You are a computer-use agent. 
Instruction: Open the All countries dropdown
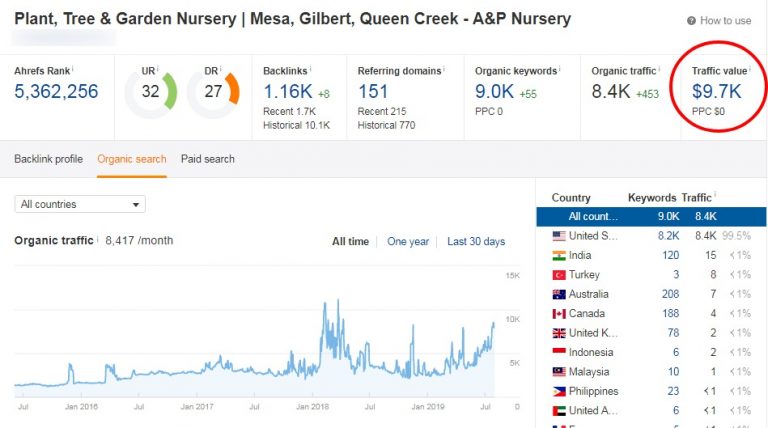80,204
